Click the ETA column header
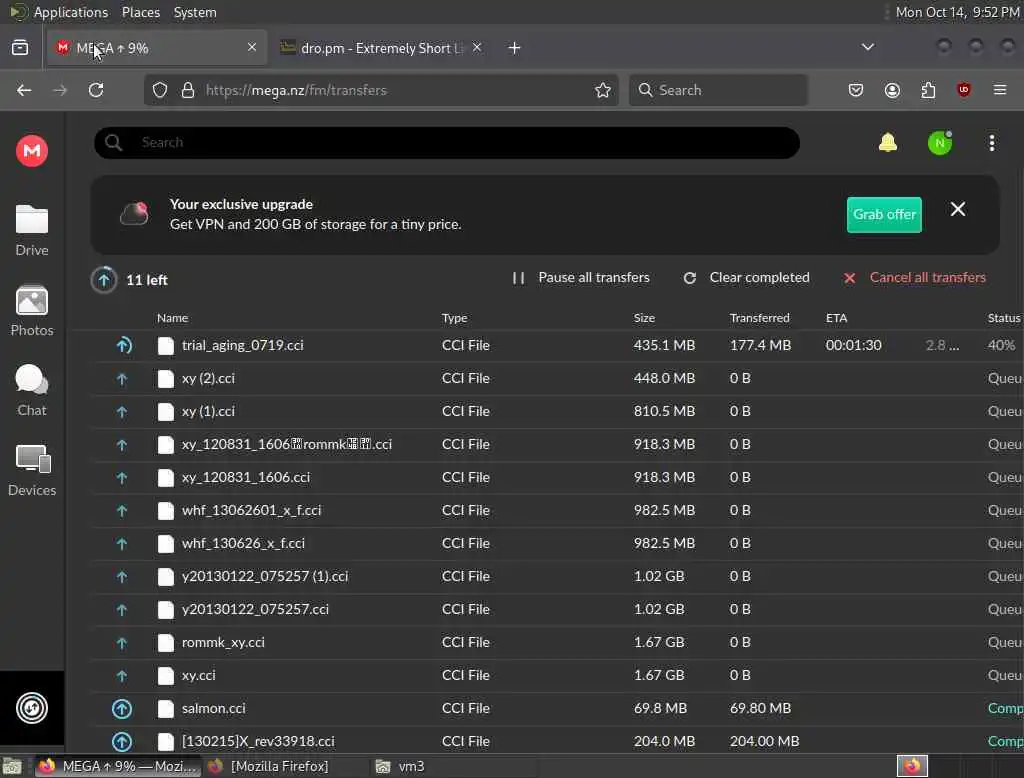 coord(837,318)
